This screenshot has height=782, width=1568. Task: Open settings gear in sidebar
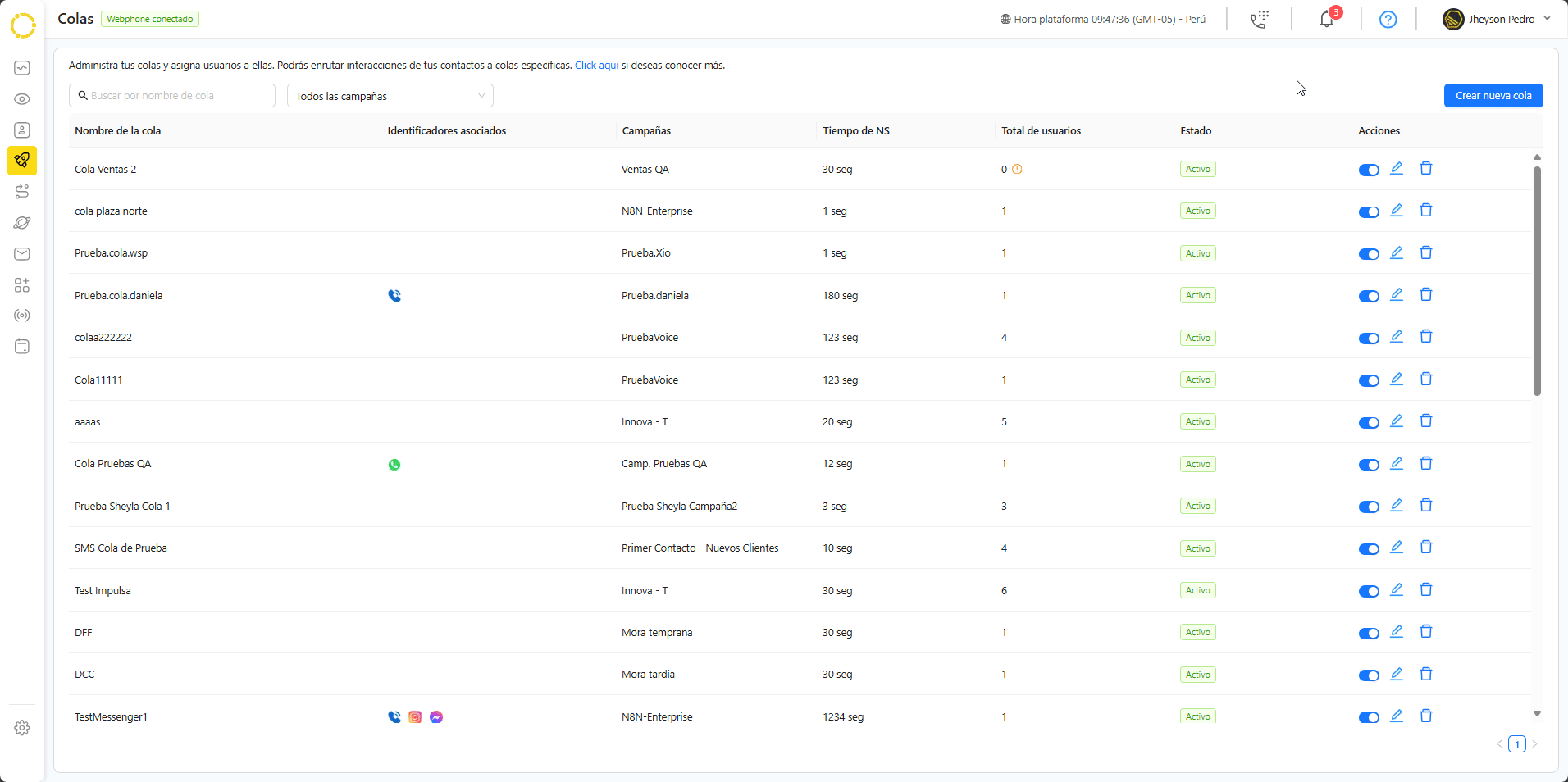point(22,728)
